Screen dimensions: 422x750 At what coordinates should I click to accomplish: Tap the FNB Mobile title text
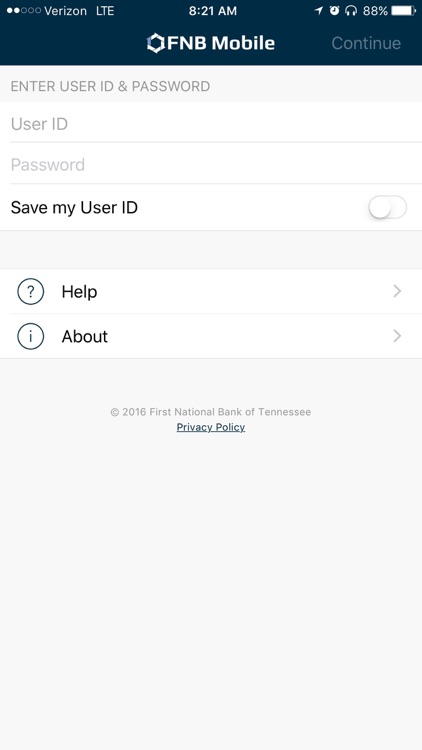pyautogui.click(x=221, y=43)
